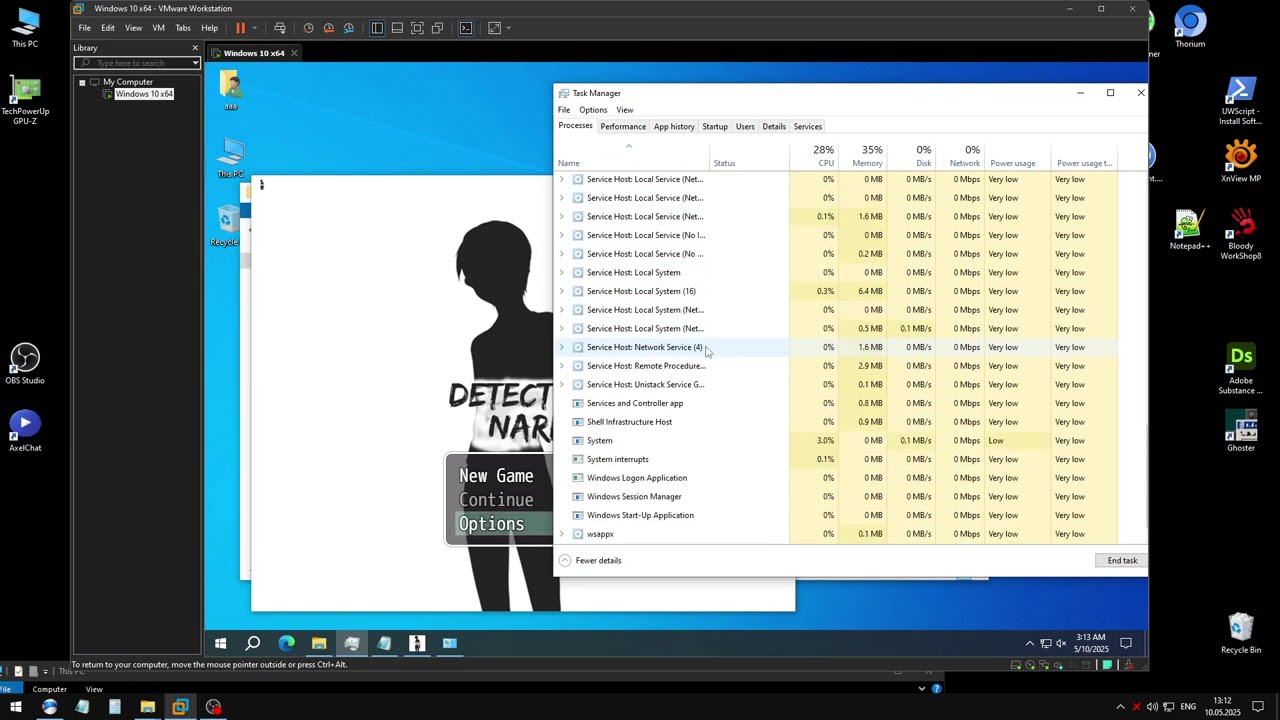Open the Tabs menu in VMware
Image resolution: width=1280 pixels, height=720 pixels.
pos(183,28)
